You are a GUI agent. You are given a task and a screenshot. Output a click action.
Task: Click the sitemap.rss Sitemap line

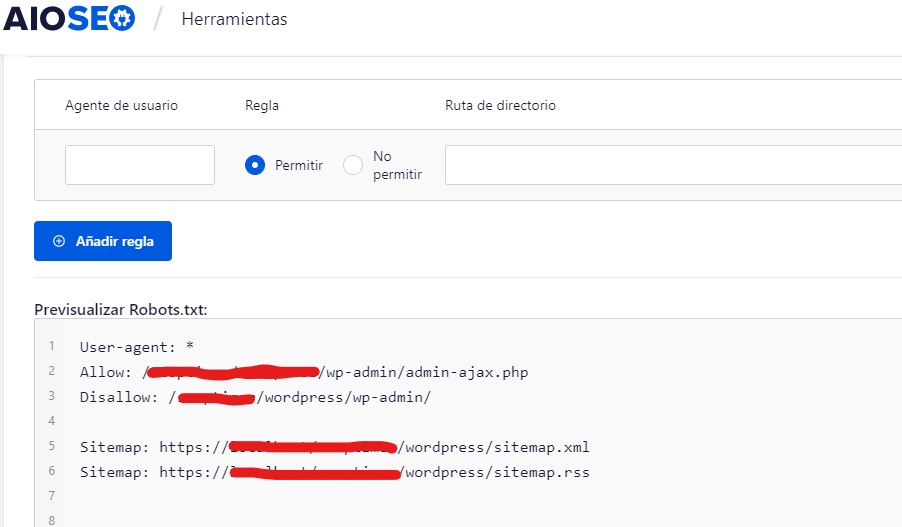click(x=334, y=472)
